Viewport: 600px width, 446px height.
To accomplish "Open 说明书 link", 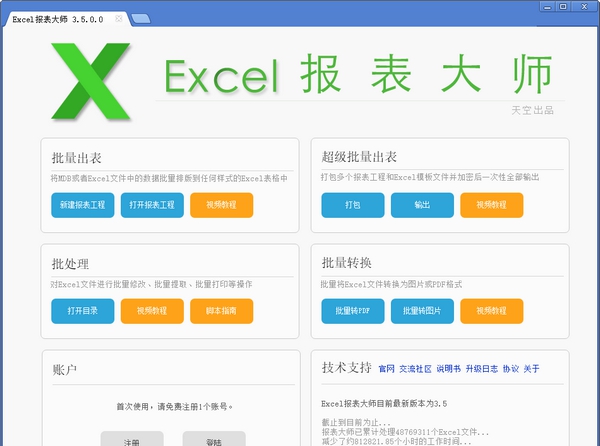I will [448, 369].
